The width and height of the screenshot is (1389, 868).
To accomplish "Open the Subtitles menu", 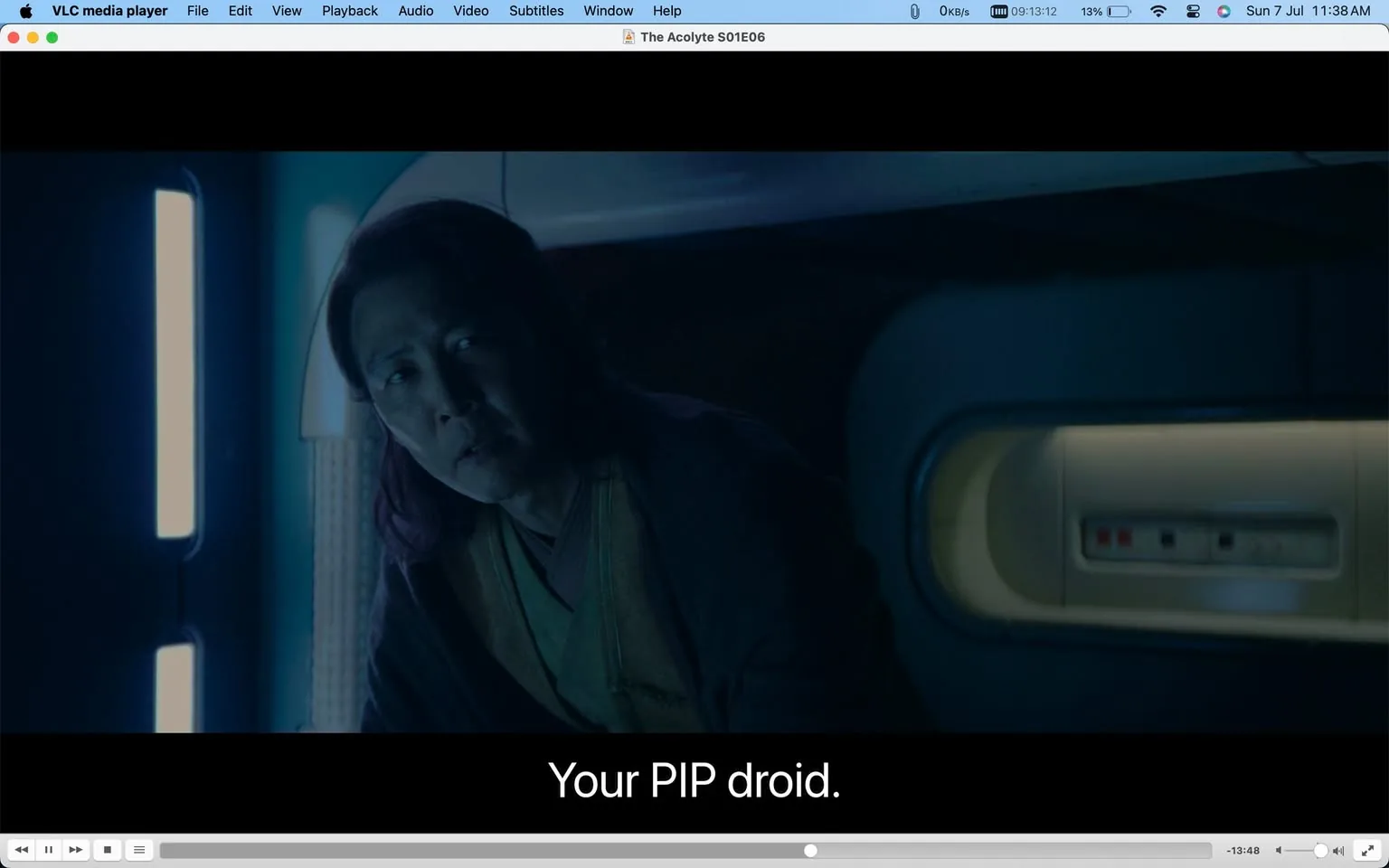I will [x=535, y=11].
